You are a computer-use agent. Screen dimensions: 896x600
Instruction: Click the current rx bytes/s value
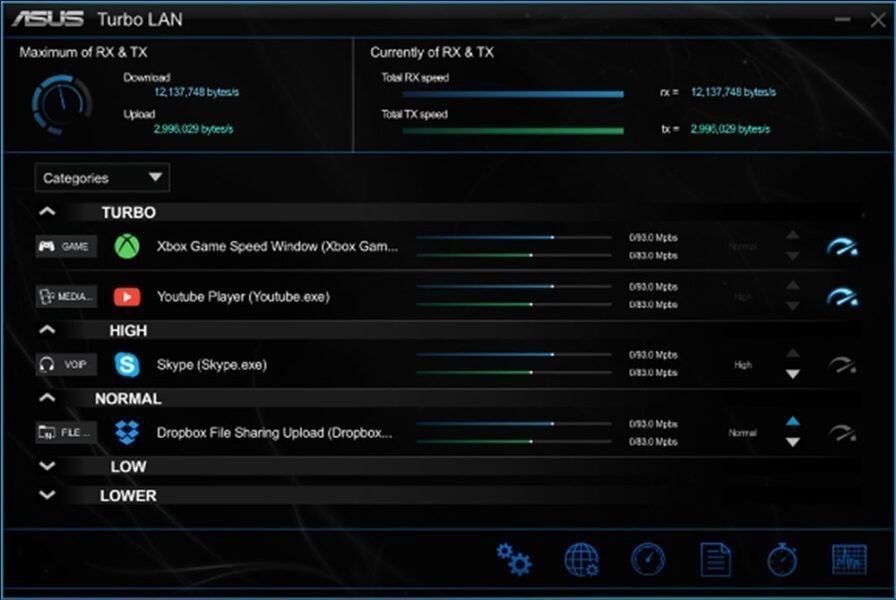pos(733,92)
